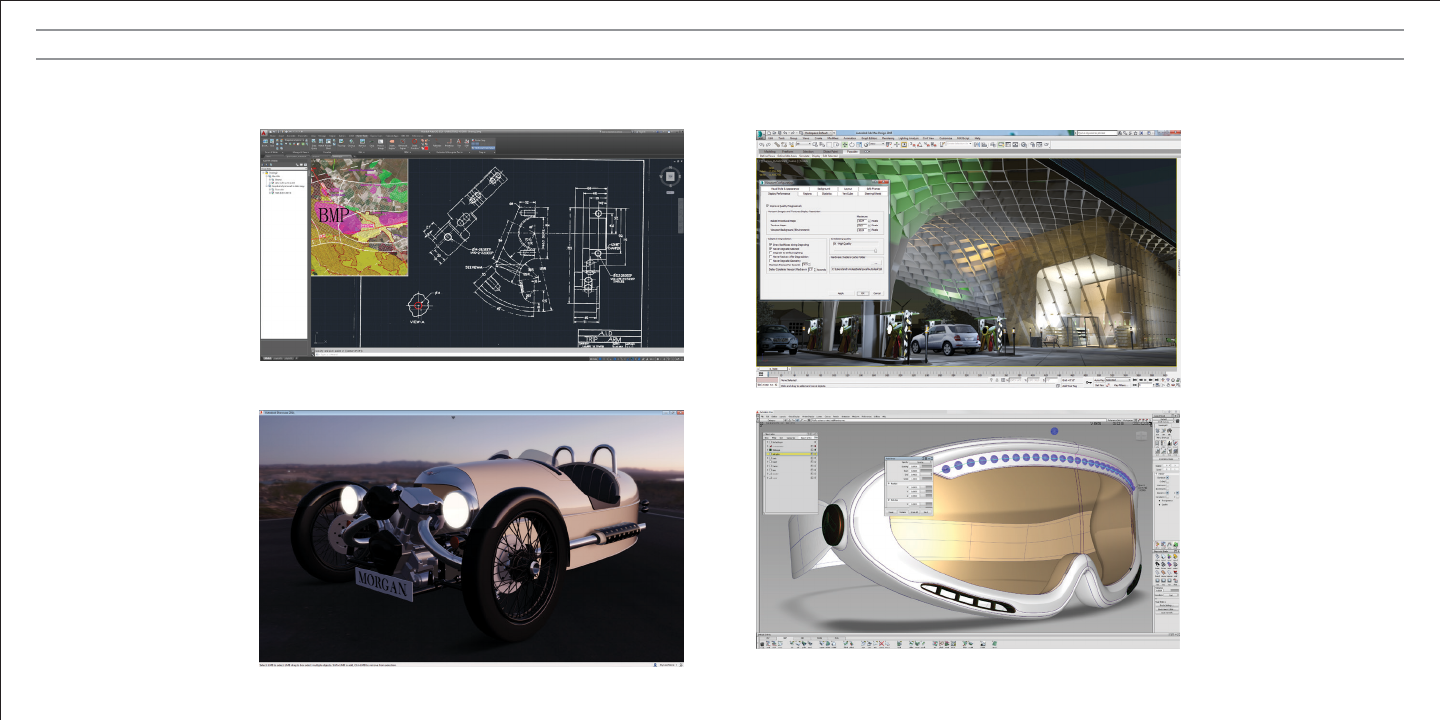Open the 3ds Max application button
This screenshot has width=1440, height=720.
pyautogui.click(x=761, y=134)
